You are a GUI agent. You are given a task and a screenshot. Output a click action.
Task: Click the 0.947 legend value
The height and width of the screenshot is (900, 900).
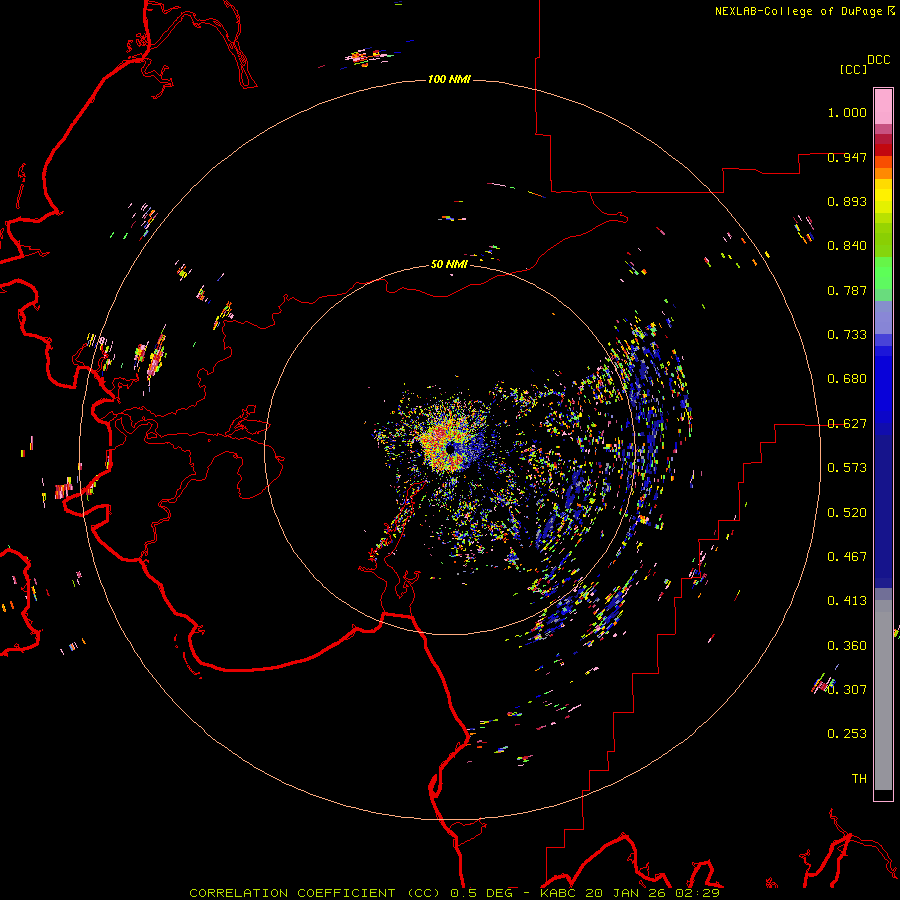pyautogui.click(x=847, y=157)
